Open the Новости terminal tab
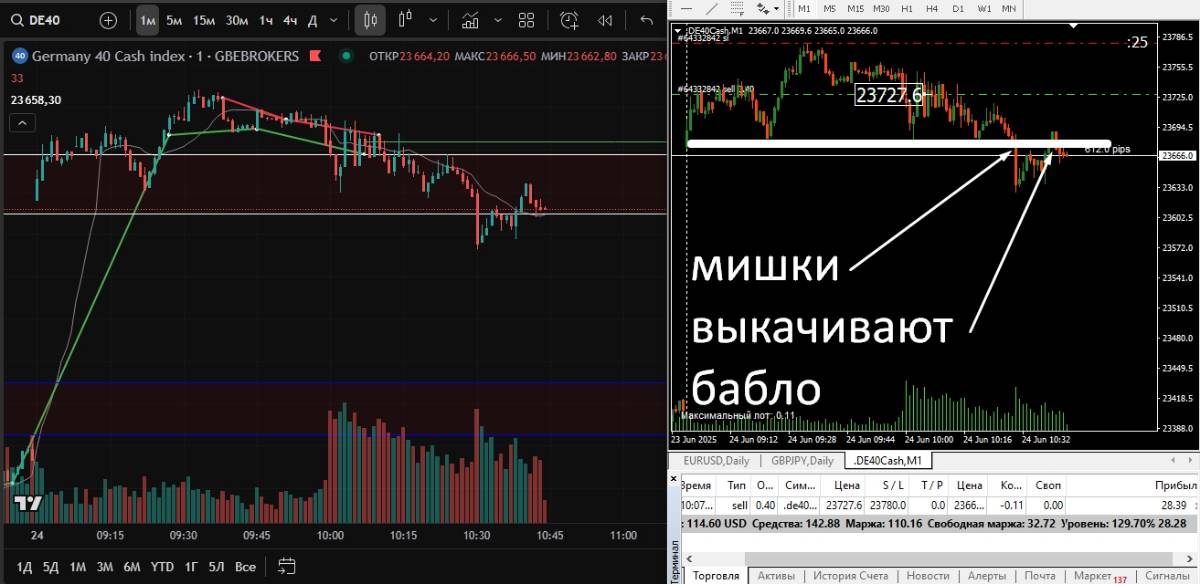This screenshot has height=584, width=1200. point(928,576)
